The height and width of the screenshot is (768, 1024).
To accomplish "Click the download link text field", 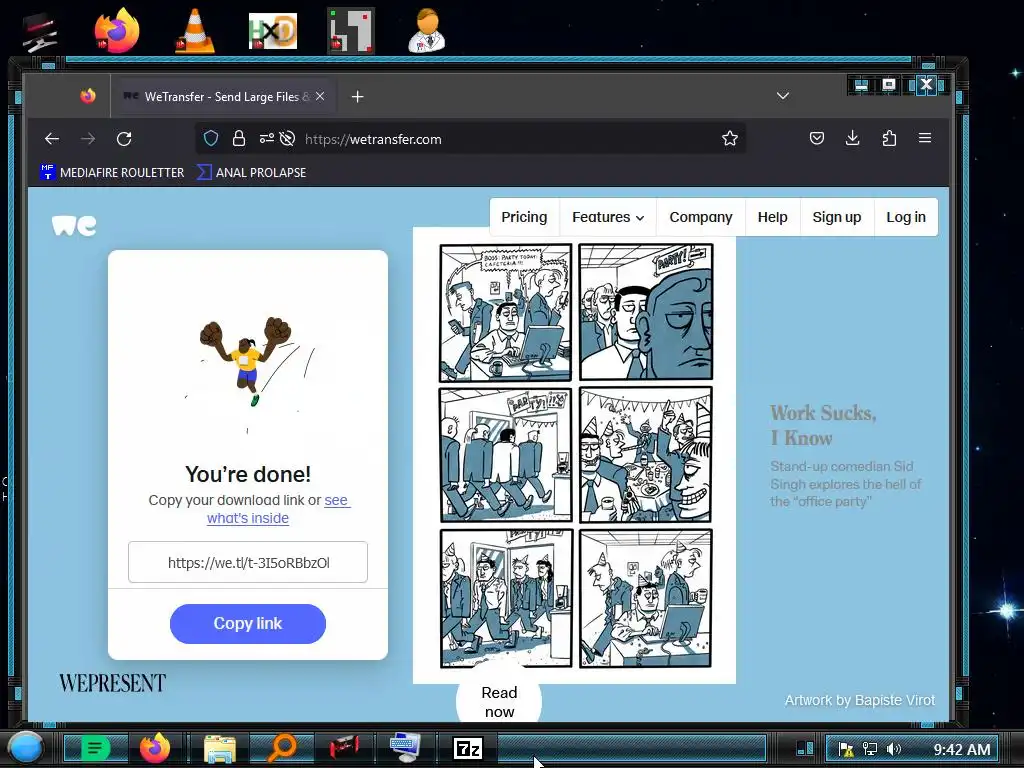I will pos(248,562).
